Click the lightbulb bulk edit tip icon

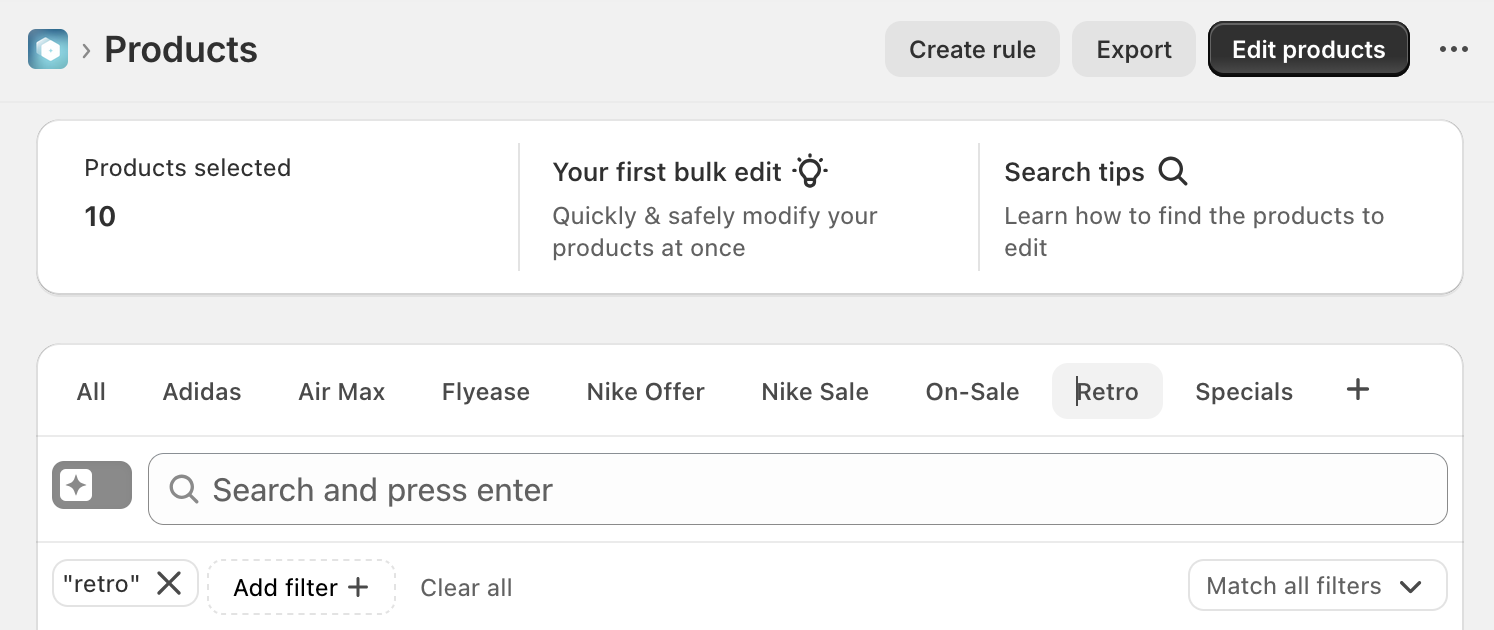(x=810, y=171)
